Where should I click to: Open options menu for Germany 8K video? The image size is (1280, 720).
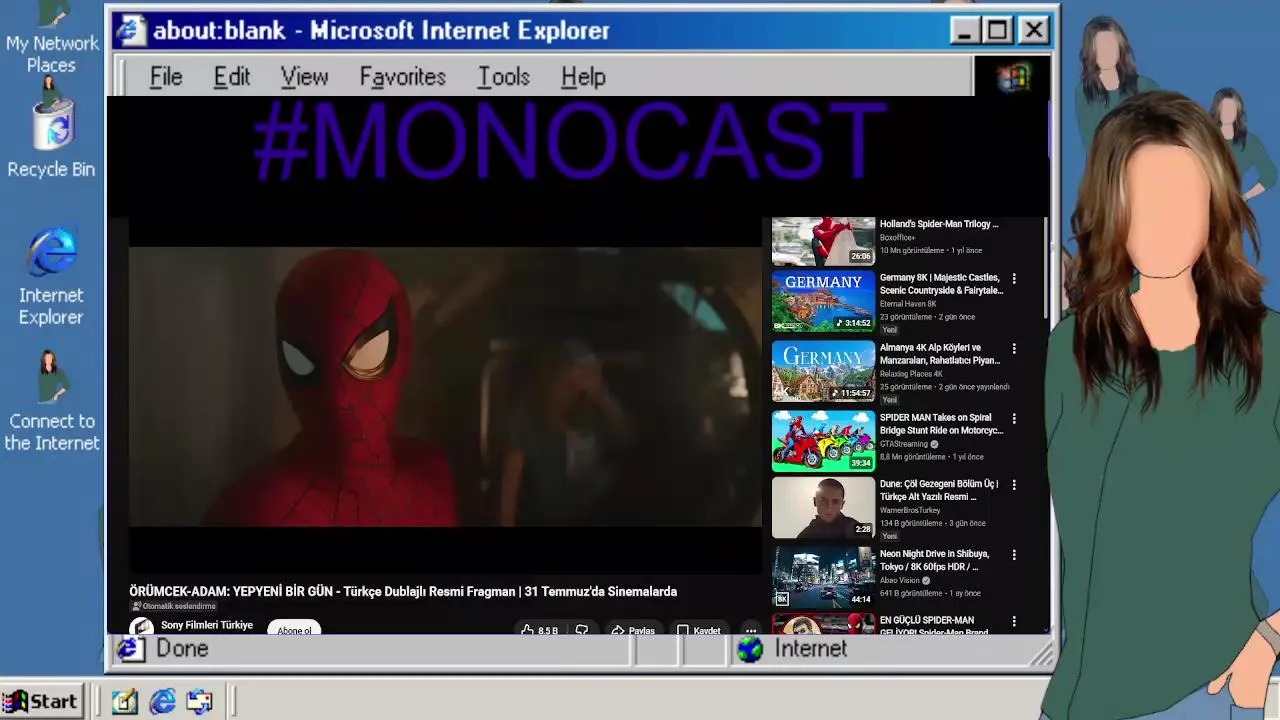(x=1014, y=279)
